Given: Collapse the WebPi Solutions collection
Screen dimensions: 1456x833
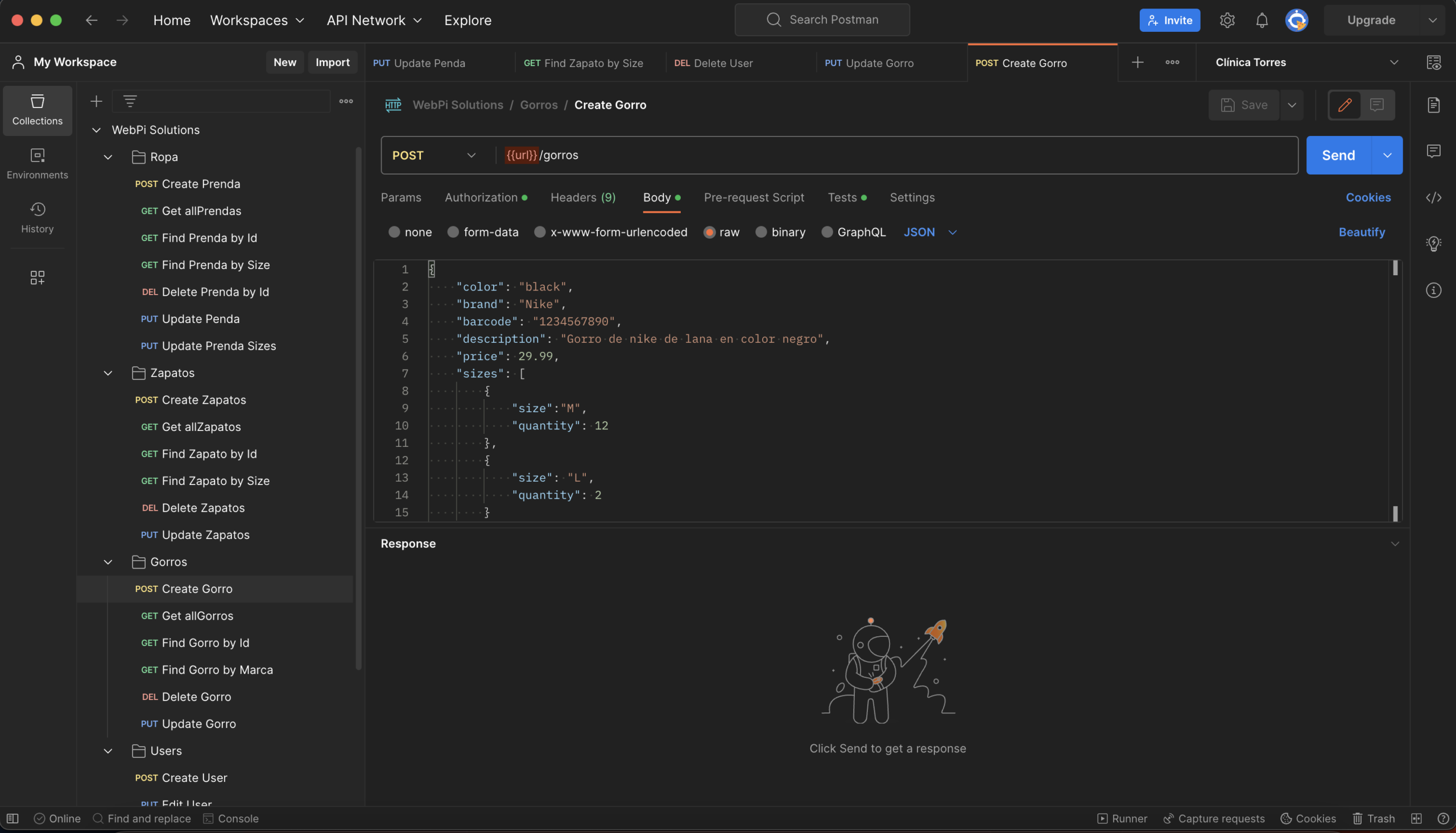Looking at the screenshot, I should [x=96, y=130].
